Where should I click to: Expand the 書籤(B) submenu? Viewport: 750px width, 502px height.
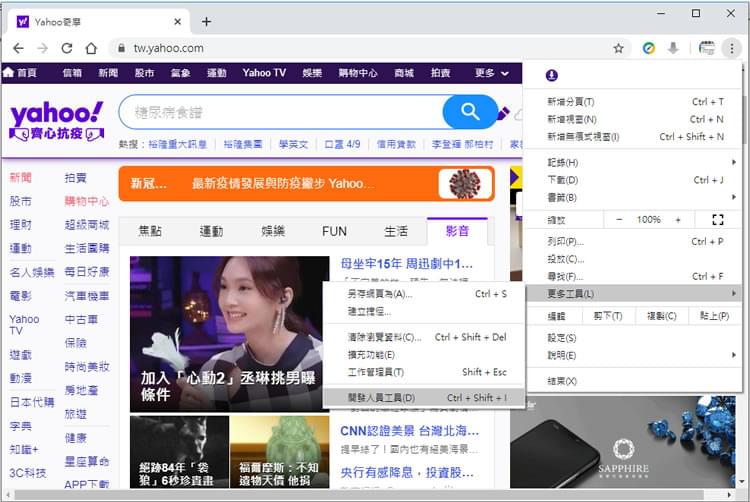634,197
